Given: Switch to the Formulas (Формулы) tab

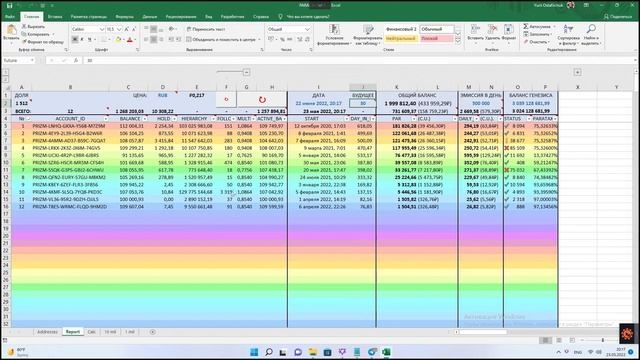Looking at the screenshot, I should tap(124, 17).
